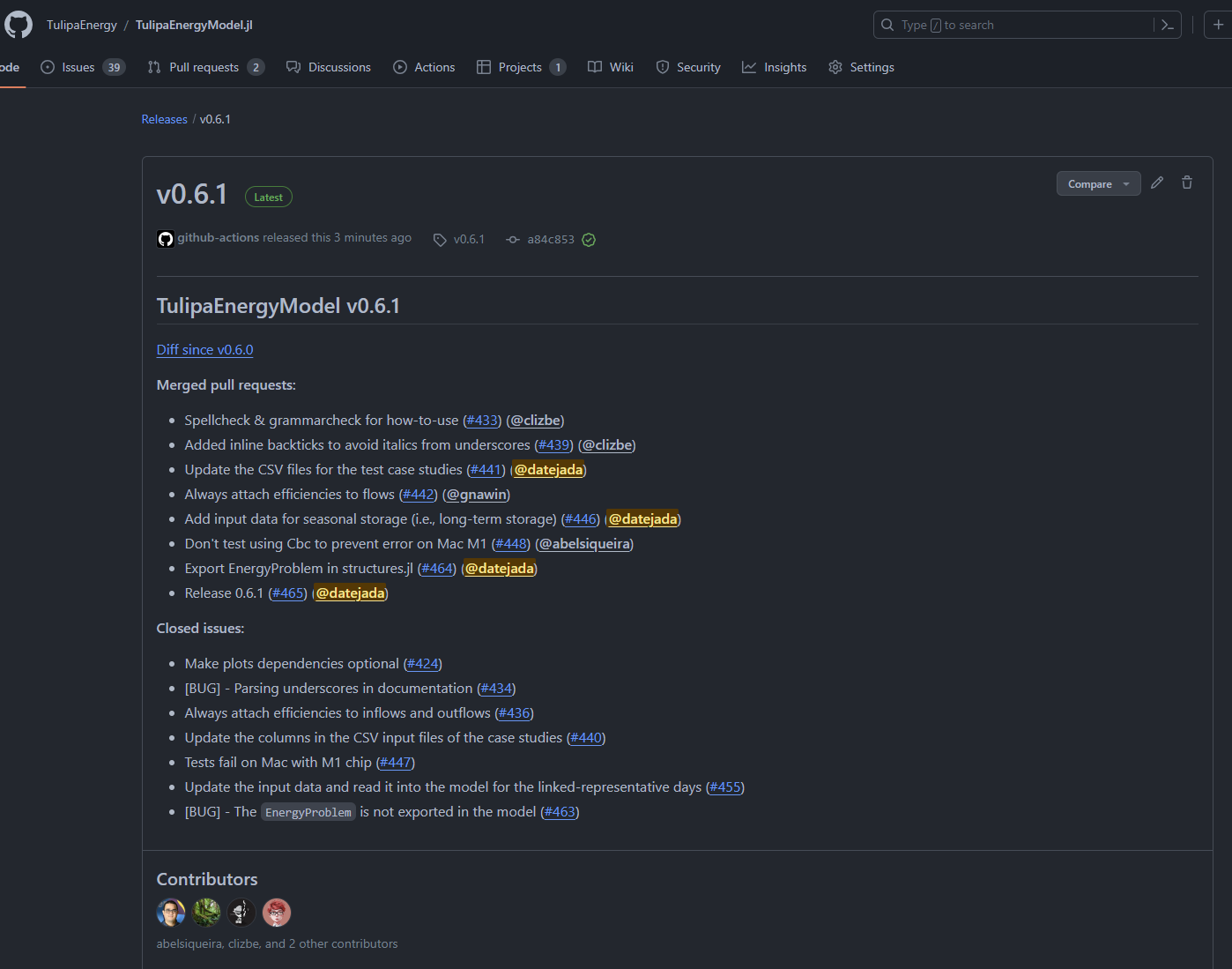1232x969 pixels.
Task: Switch to the Issues tab
Action: [x=78, y=67]
